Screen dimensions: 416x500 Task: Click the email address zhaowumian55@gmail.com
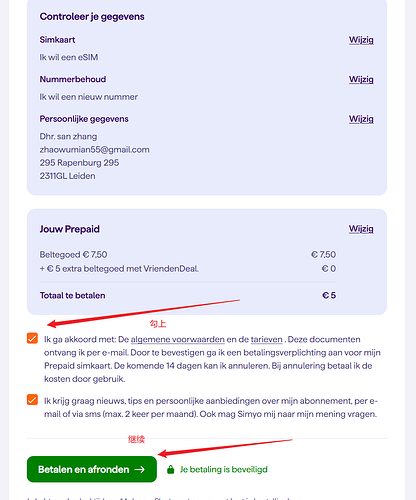94,150
